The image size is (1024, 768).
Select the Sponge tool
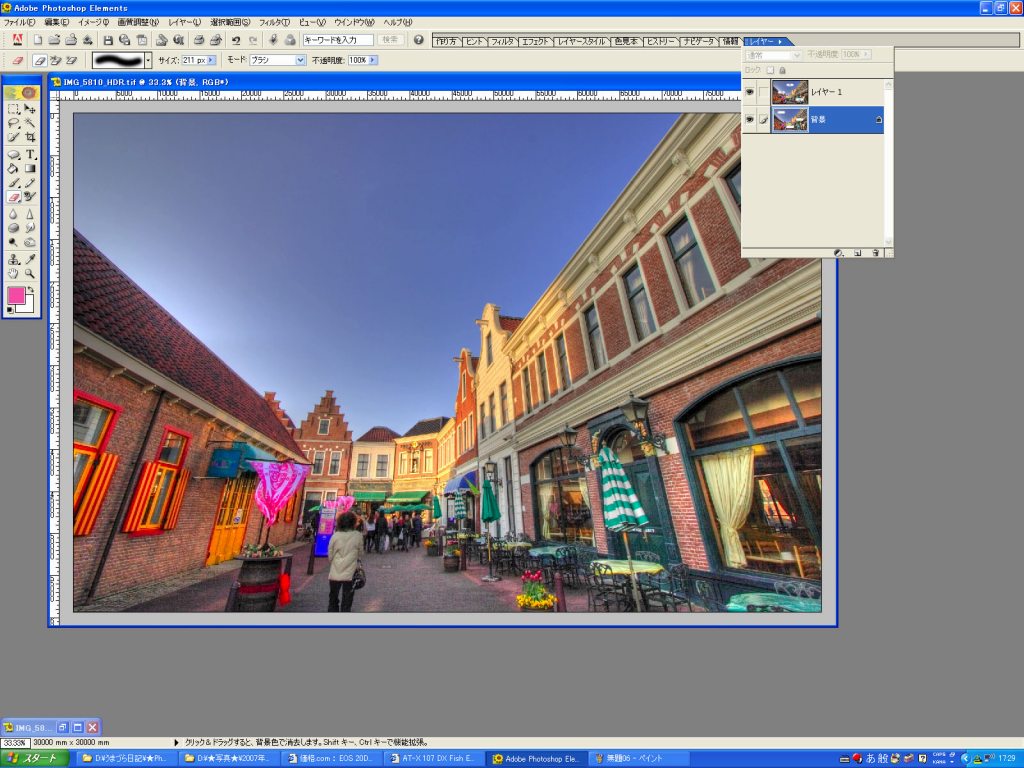[13, 228]
